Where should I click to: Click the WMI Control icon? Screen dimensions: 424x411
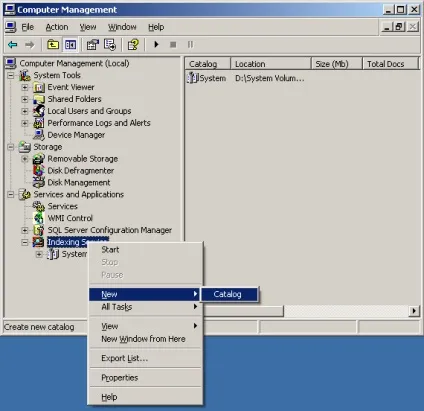(39, 218)
